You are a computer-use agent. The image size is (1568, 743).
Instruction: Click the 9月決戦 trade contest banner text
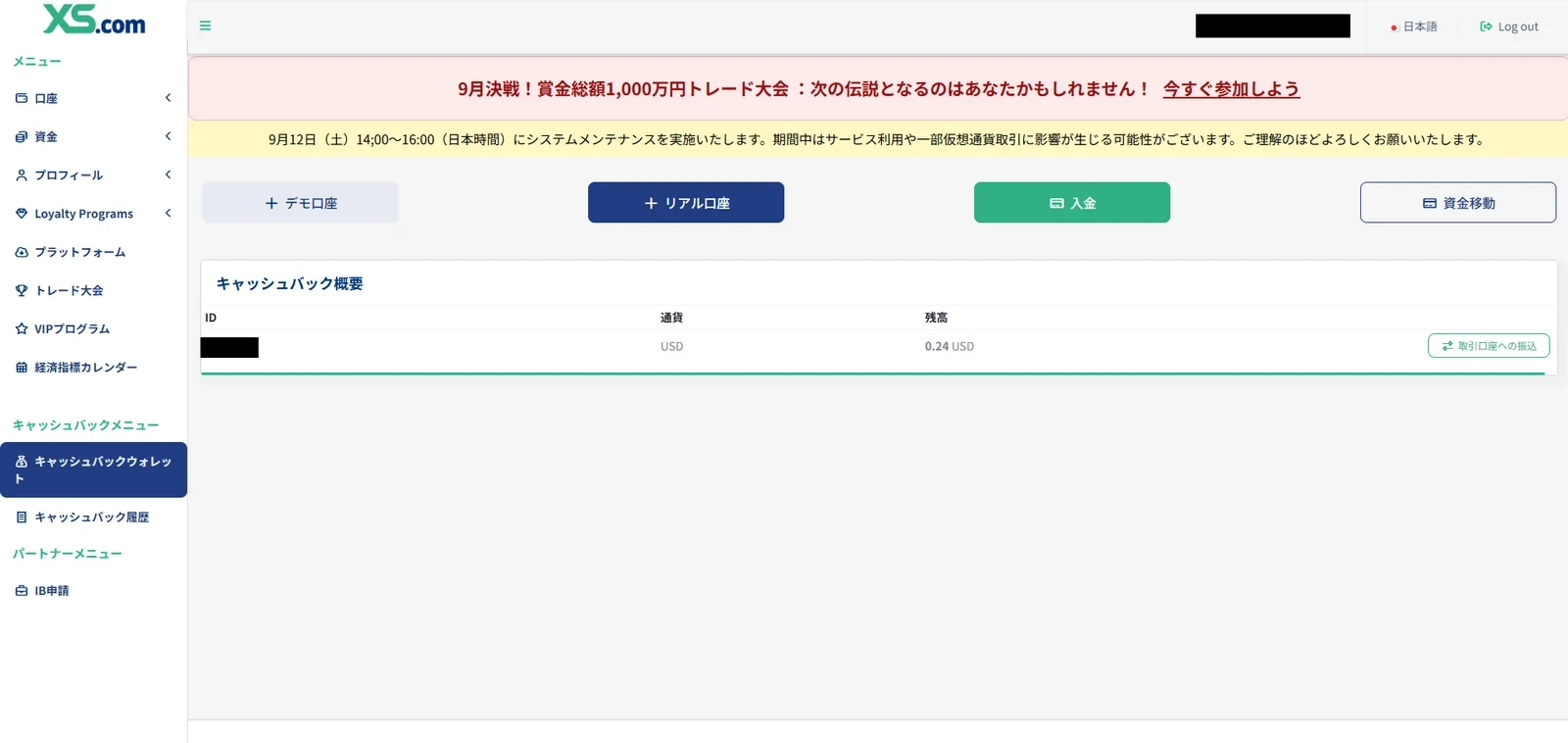[804, 89]
